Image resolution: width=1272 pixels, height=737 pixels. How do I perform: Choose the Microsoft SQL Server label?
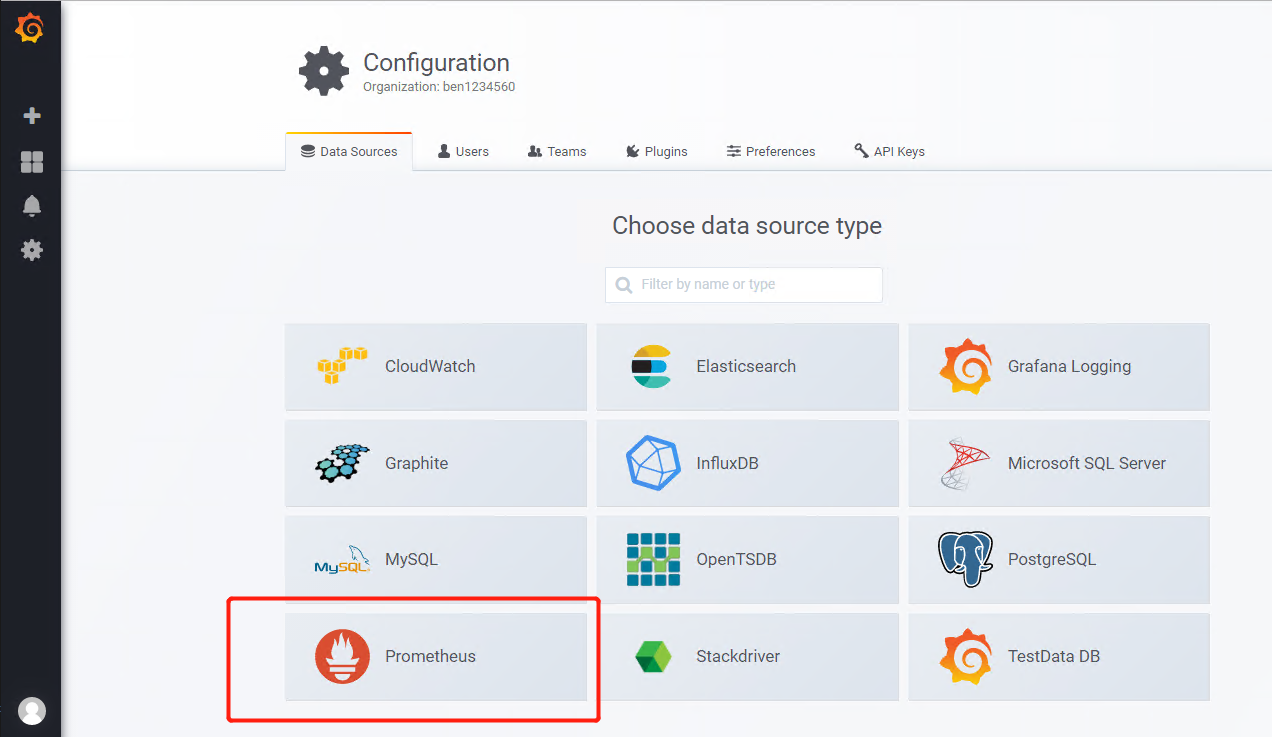tap(1087, 463)
